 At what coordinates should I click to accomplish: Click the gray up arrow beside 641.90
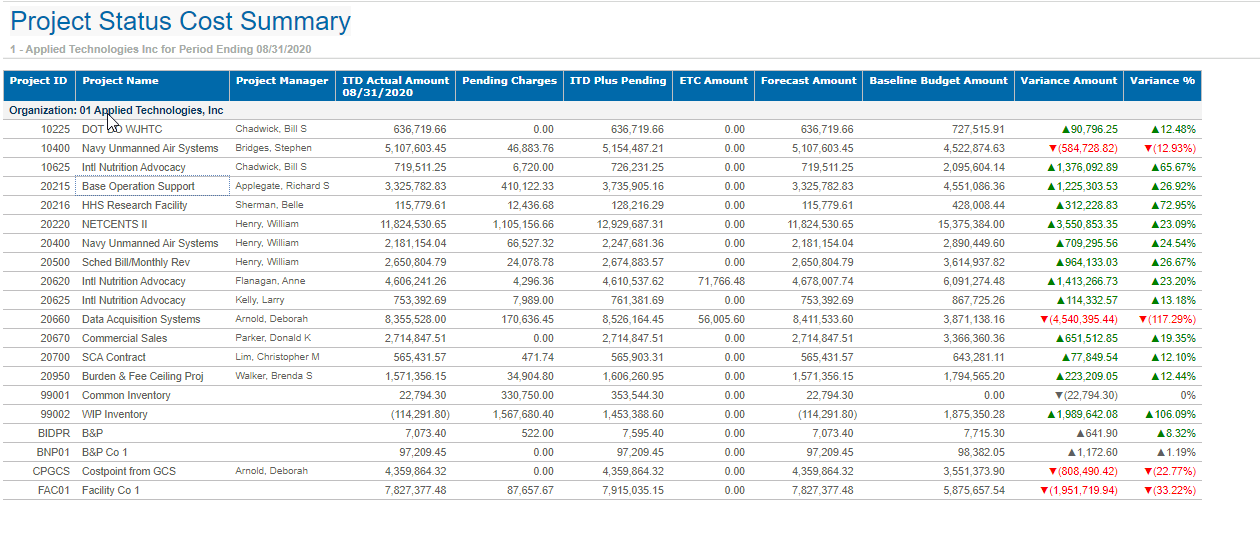(x=1080, y=434)
